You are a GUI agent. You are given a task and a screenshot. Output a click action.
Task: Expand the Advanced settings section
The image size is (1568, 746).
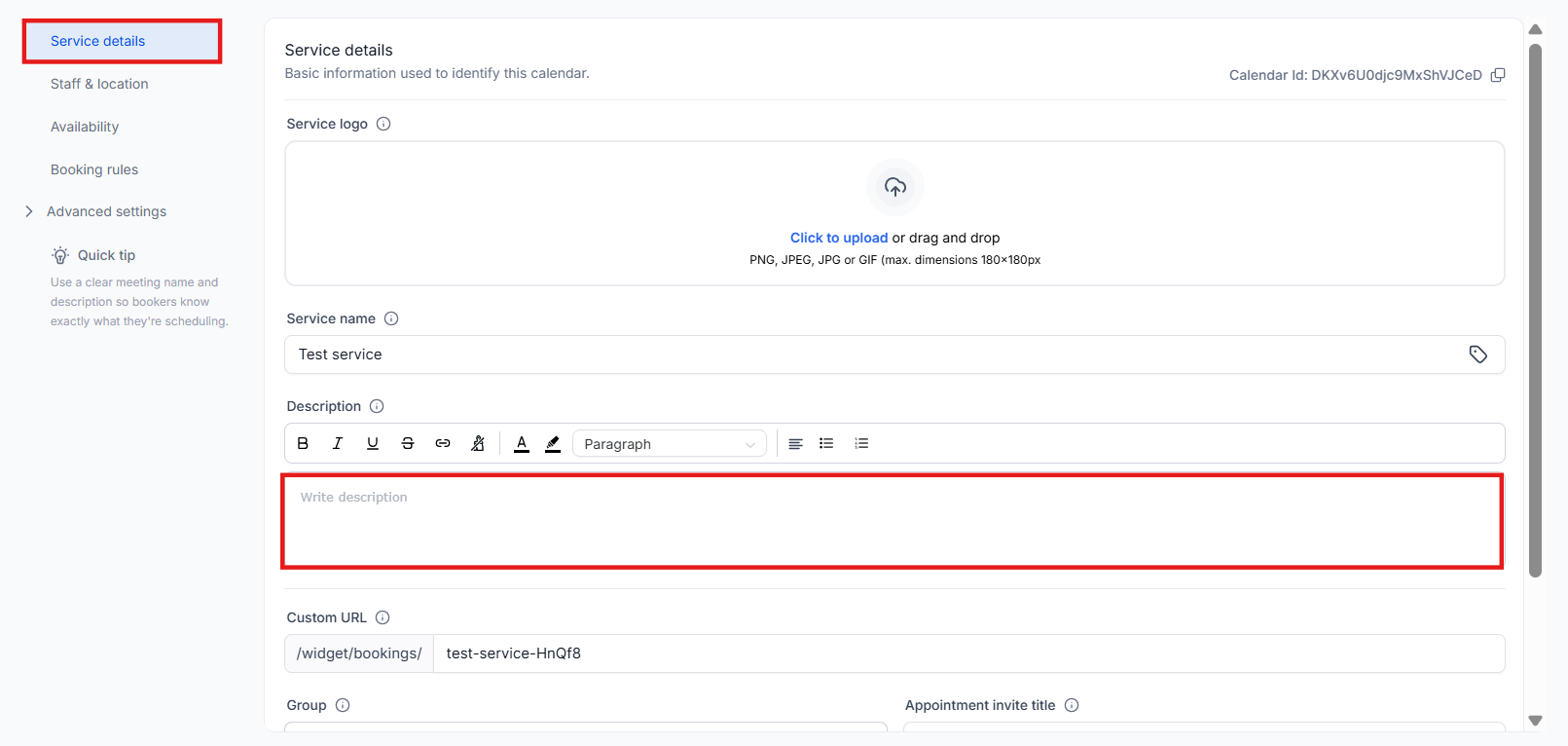tap(106, 211)
